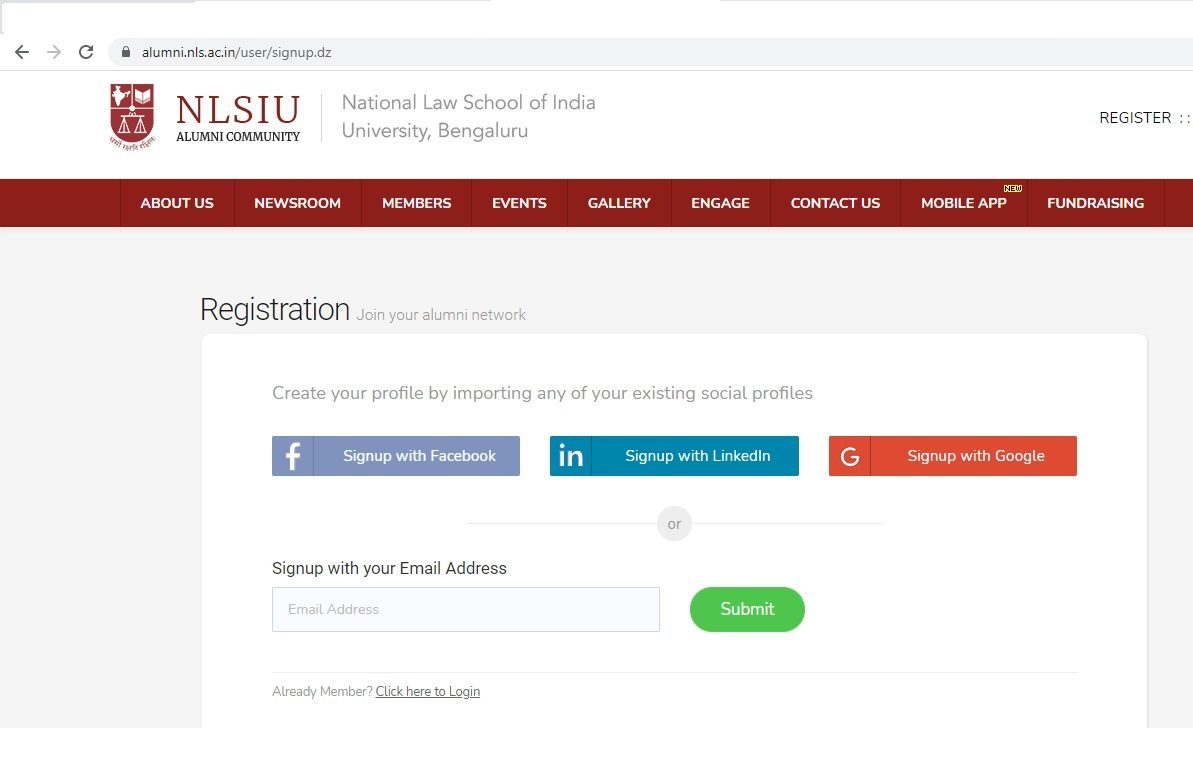
Task: Open the Mobile App menu item
Action: click(963, 203)
